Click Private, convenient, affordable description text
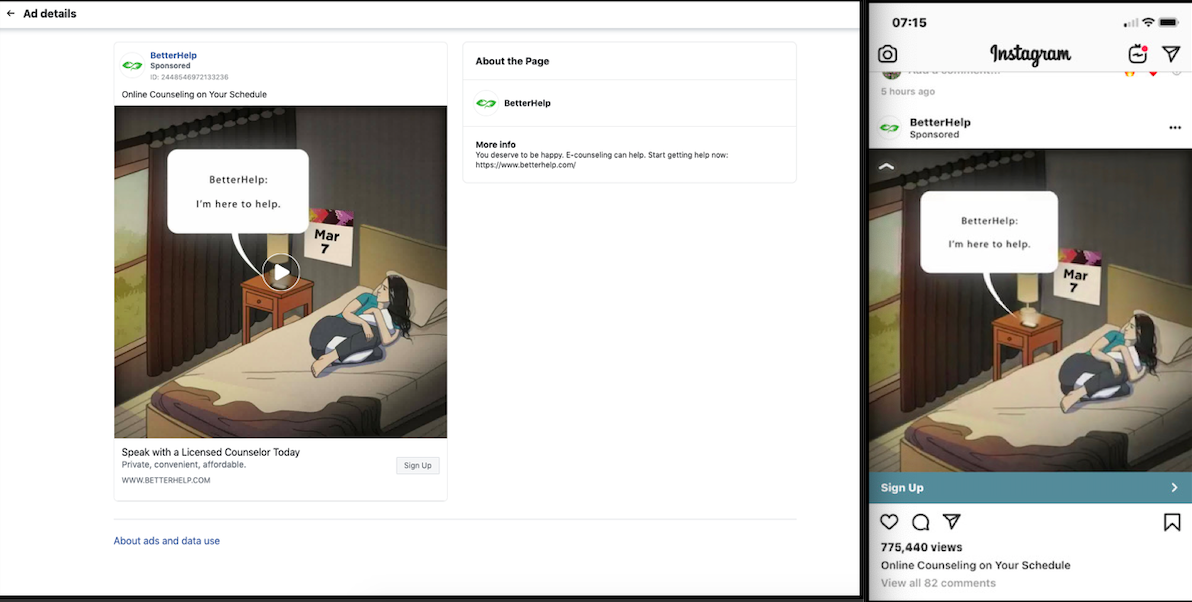 pos(184,464)
